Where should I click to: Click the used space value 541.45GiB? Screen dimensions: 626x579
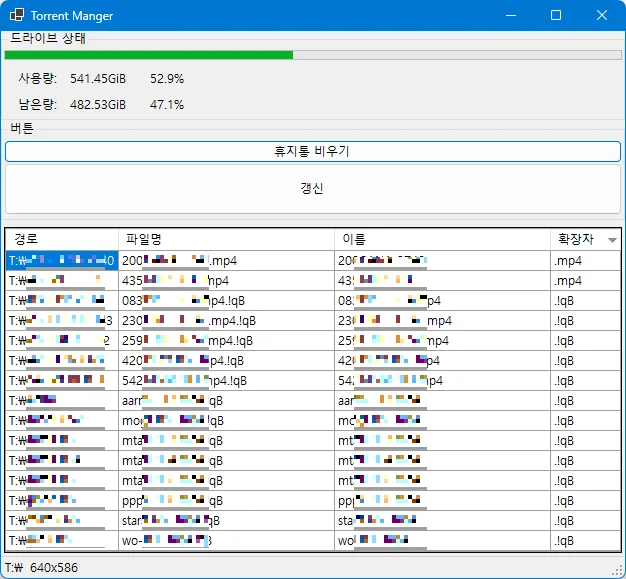click(x=98, y=79)
